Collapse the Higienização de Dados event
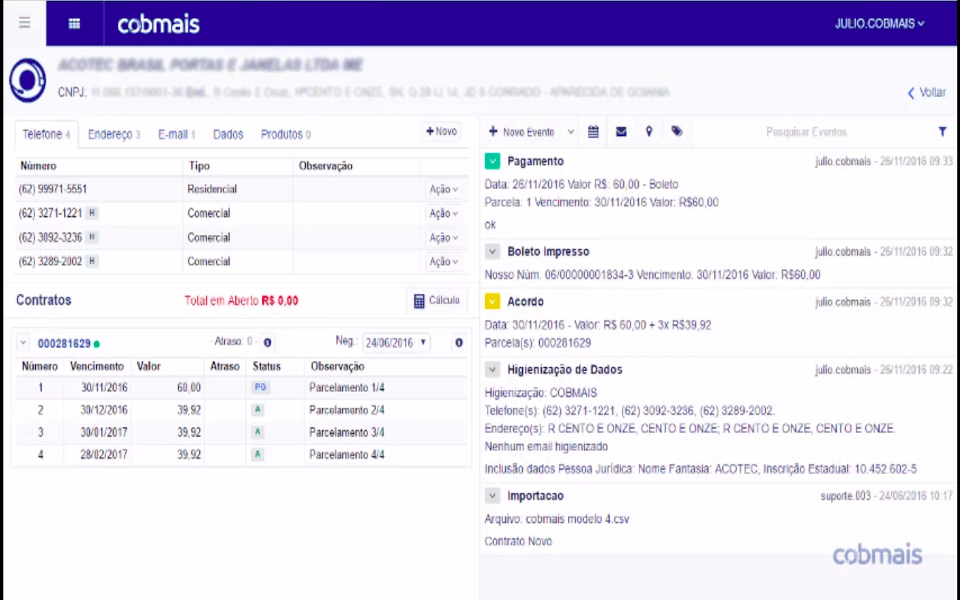The height and width of the screenshot is (600, 960). [x=492, y=370]
